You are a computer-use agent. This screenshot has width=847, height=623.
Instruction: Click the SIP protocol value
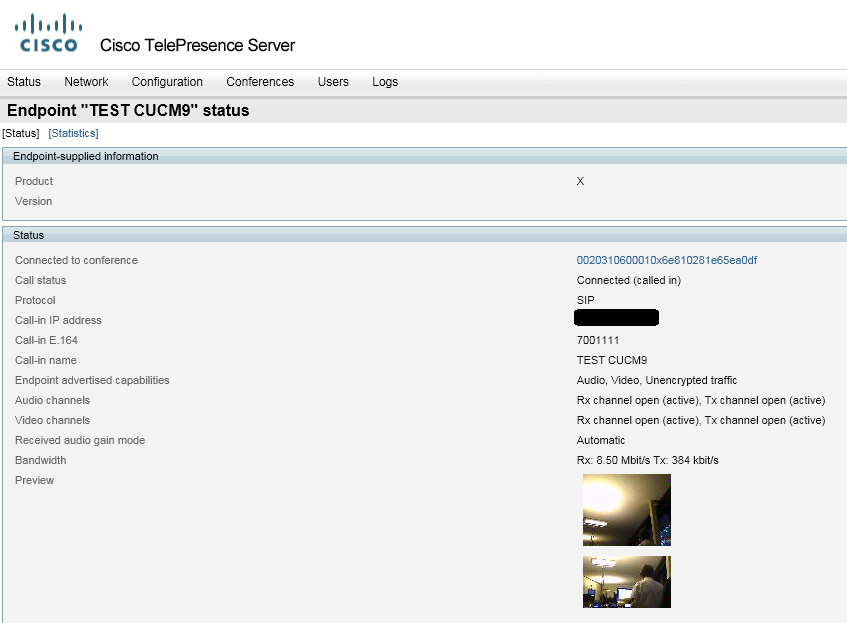(x=586, y=300)
